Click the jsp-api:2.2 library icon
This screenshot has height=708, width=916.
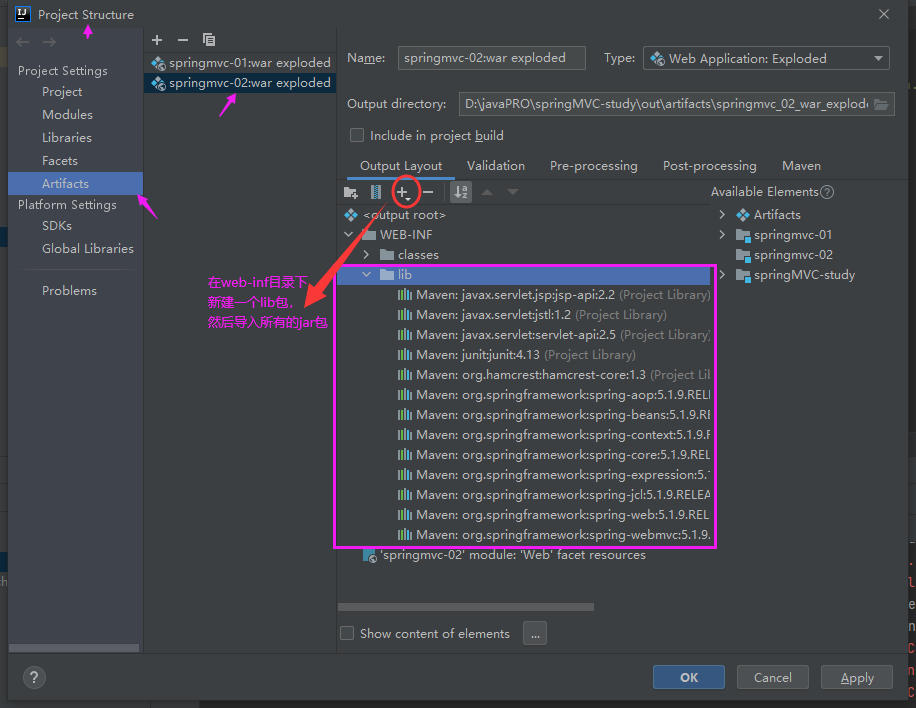click(x=405, y=294)
